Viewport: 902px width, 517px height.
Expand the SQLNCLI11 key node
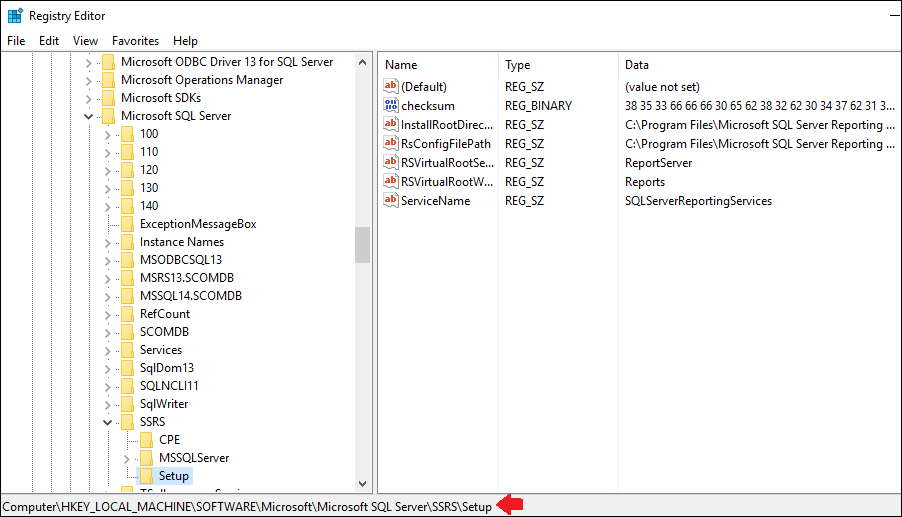point(108,387)
